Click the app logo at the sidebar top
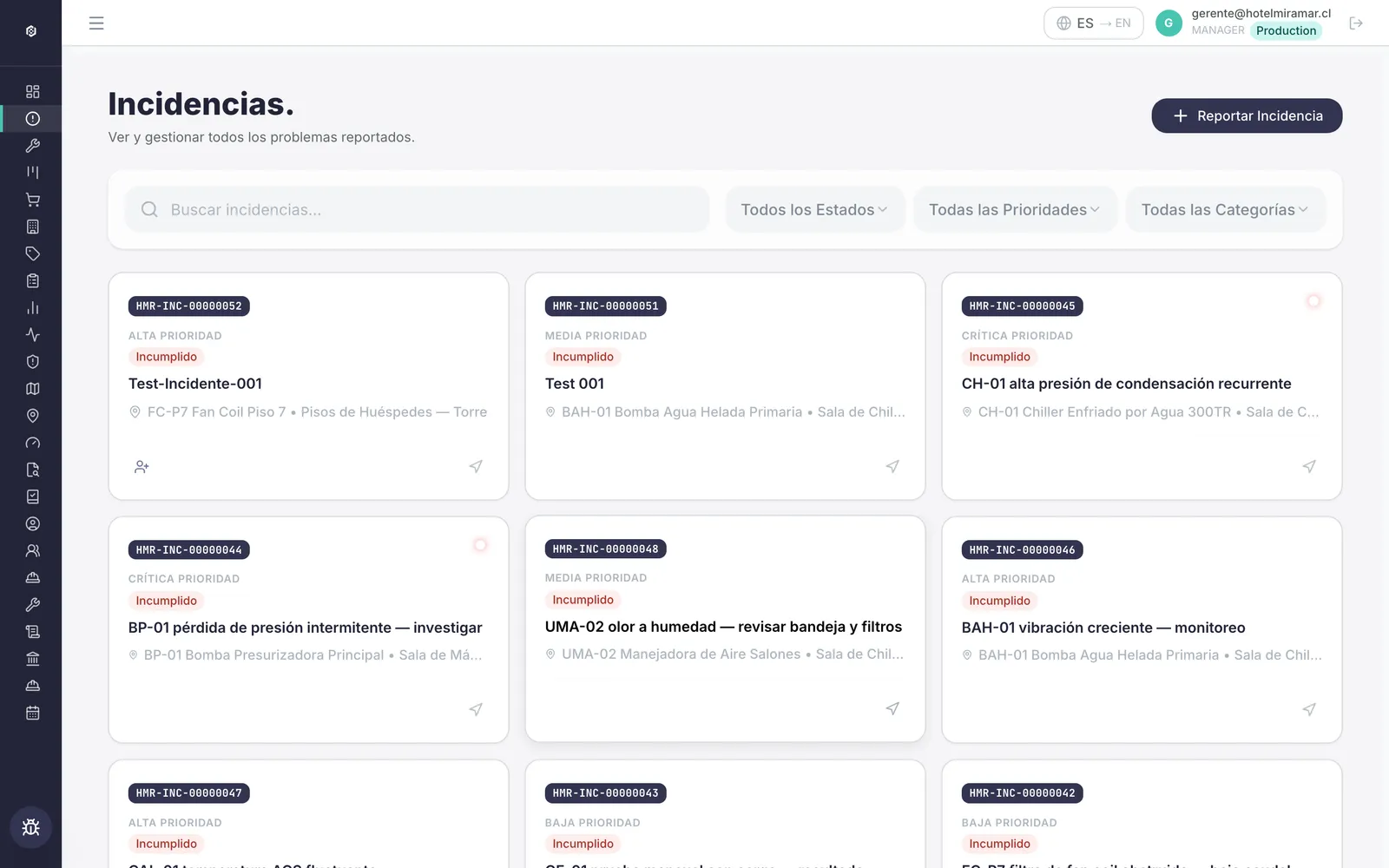 [31, 31]
